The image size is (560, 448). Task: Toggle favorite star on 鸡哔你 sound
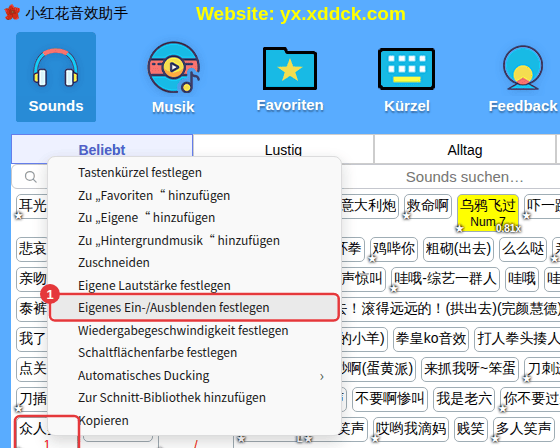[x=372, y=258]
